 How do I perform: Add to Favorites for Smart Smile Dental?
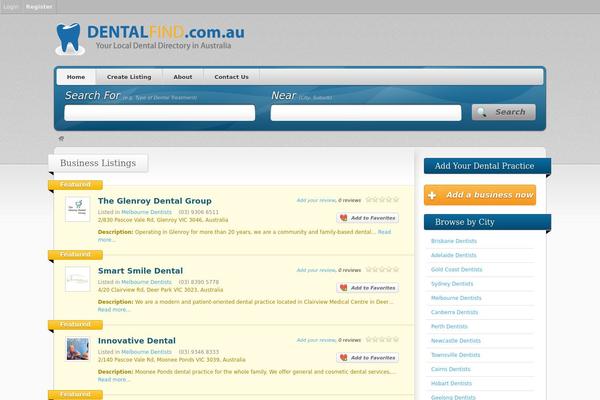click(368, 288)
